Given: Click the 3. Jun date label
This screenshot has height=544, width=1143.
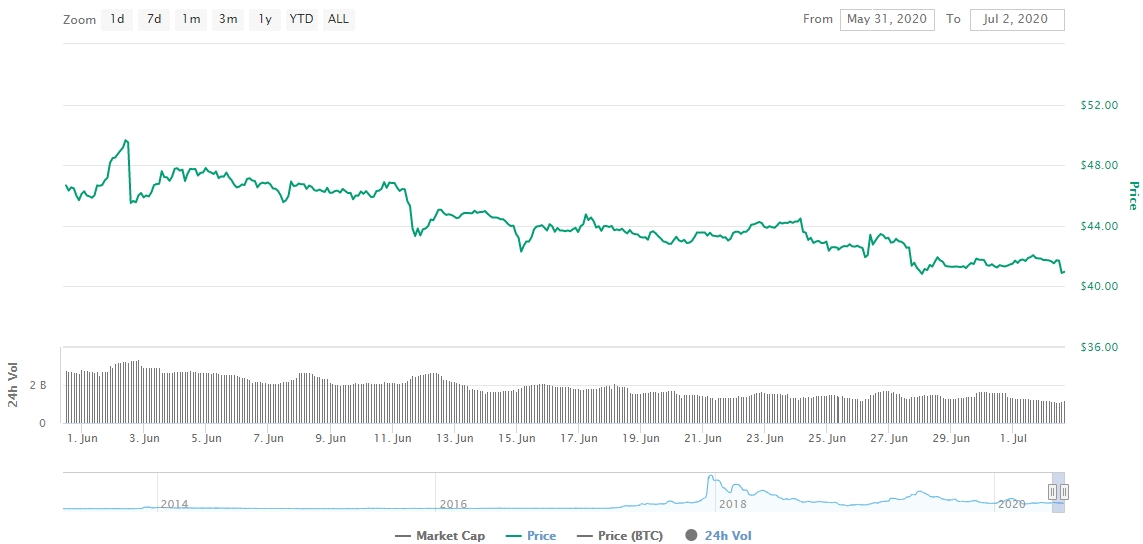Looking at the screenshot, I should click(x=143, y=439).
